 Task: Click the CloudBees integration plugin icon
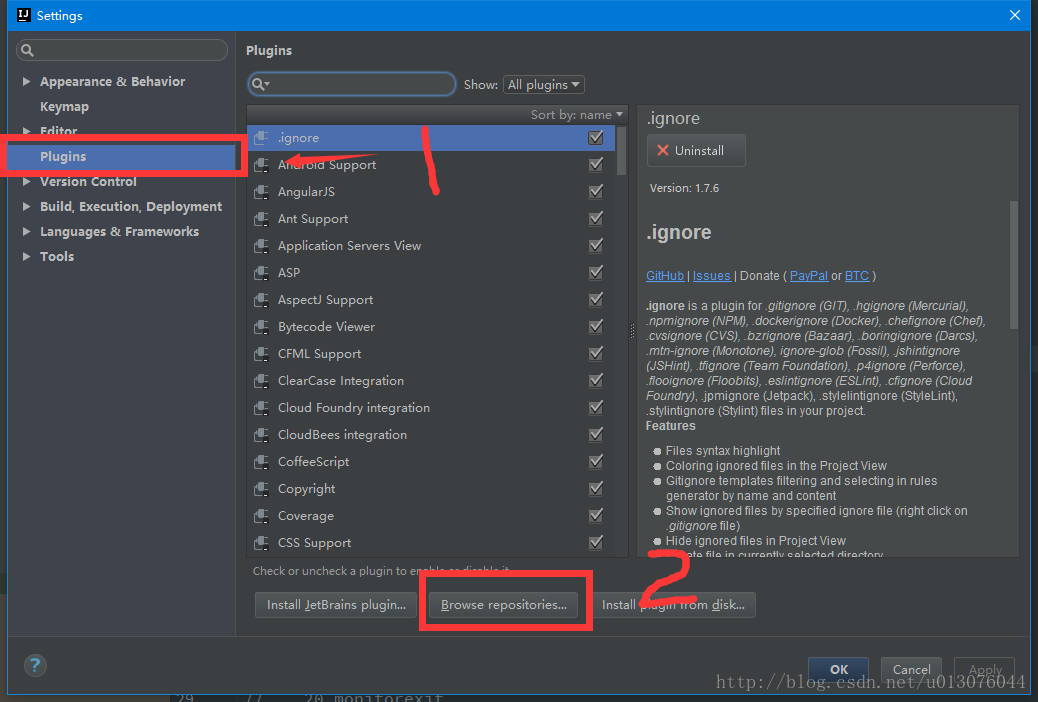[x=261, y=435]
